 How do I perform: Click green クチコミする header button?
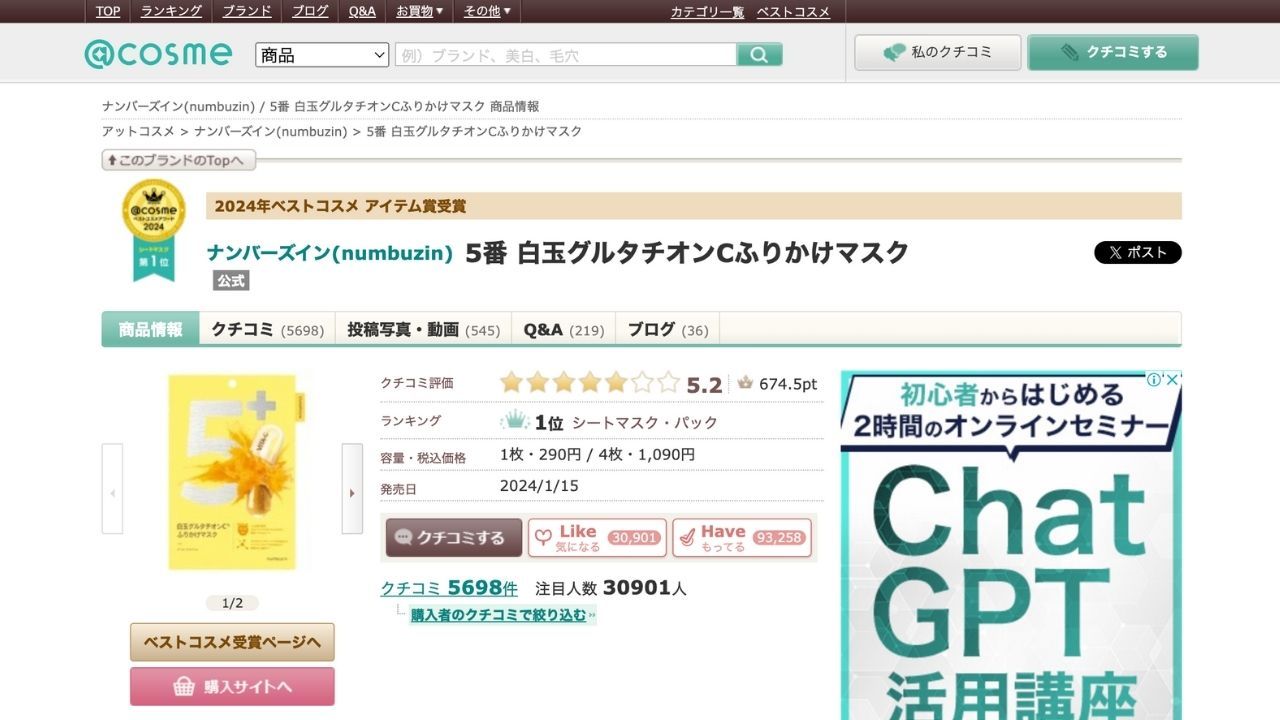pos(1113,53)
